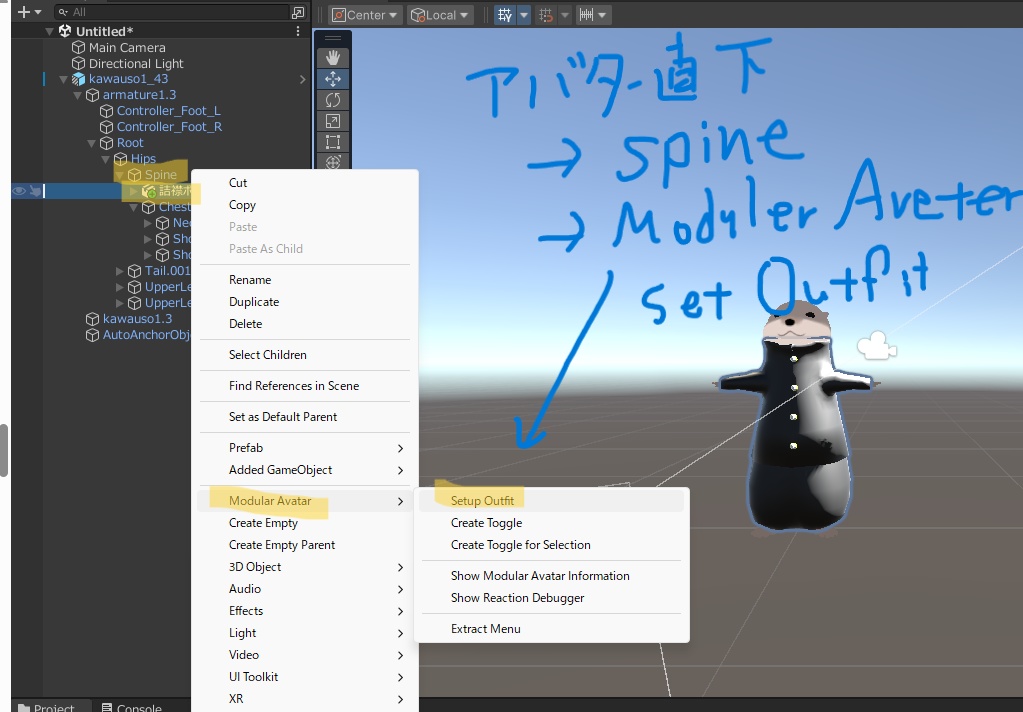
Task: Open the Added GameObject submenu
Action: coord(305,470)
